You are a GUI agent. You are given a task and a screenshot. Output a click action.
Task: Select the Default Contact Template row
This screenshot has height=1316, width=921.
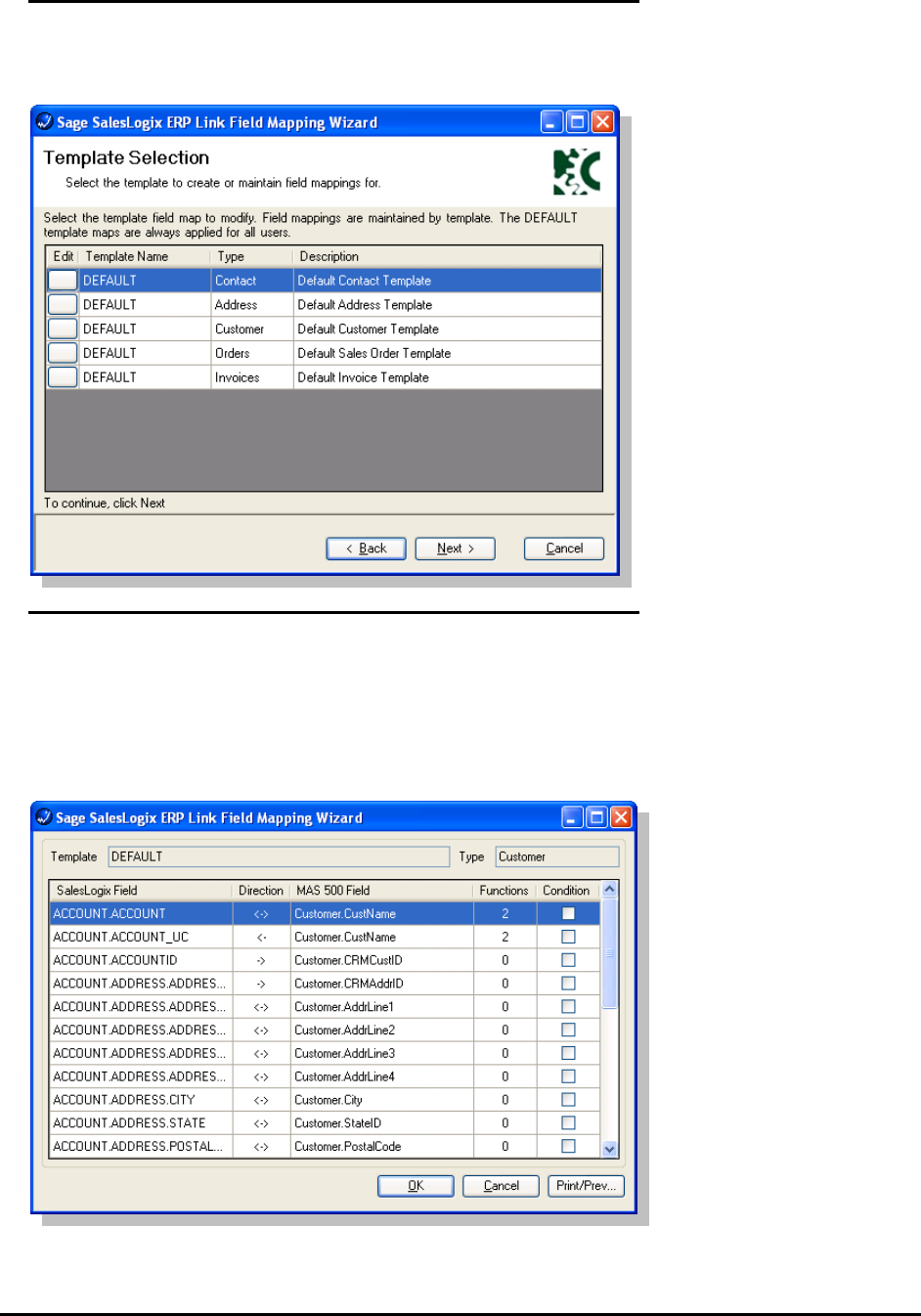[x=325, y=281]
